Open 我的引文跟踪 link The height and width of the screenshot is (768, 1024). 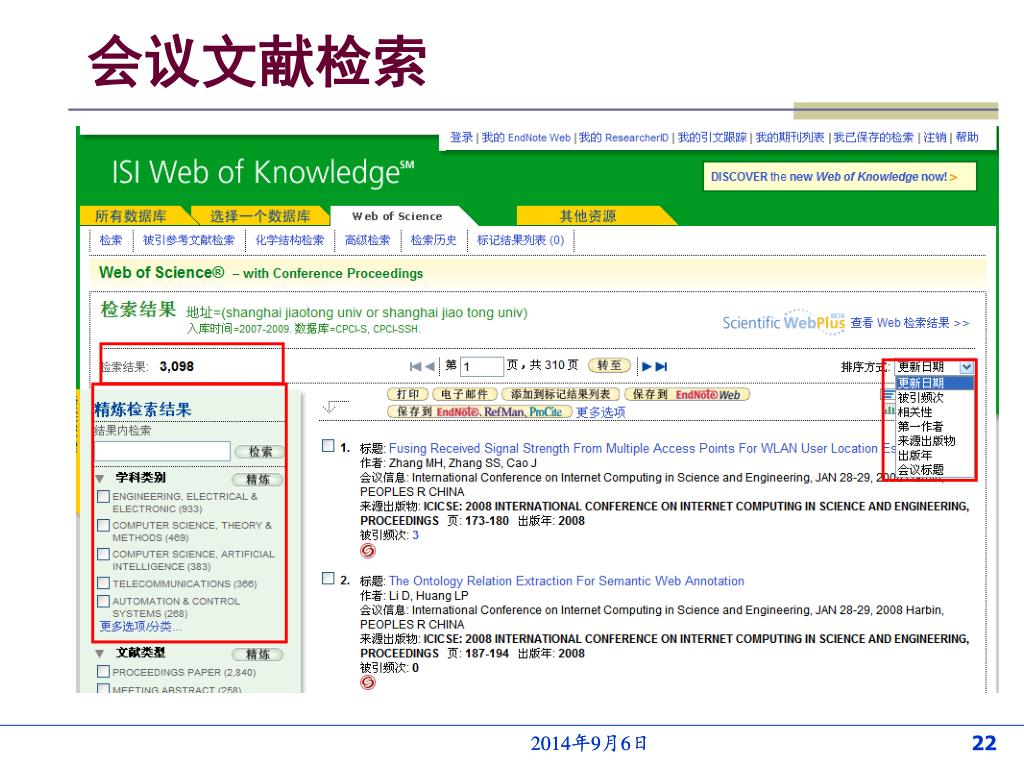712,137
